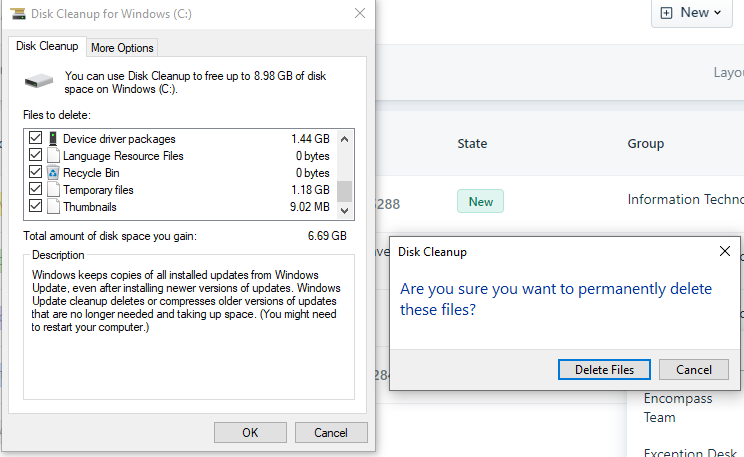744x457 pixels.
Task: Select the Temporary files row text
Action: pyautogui.click(x=98, y=190)
